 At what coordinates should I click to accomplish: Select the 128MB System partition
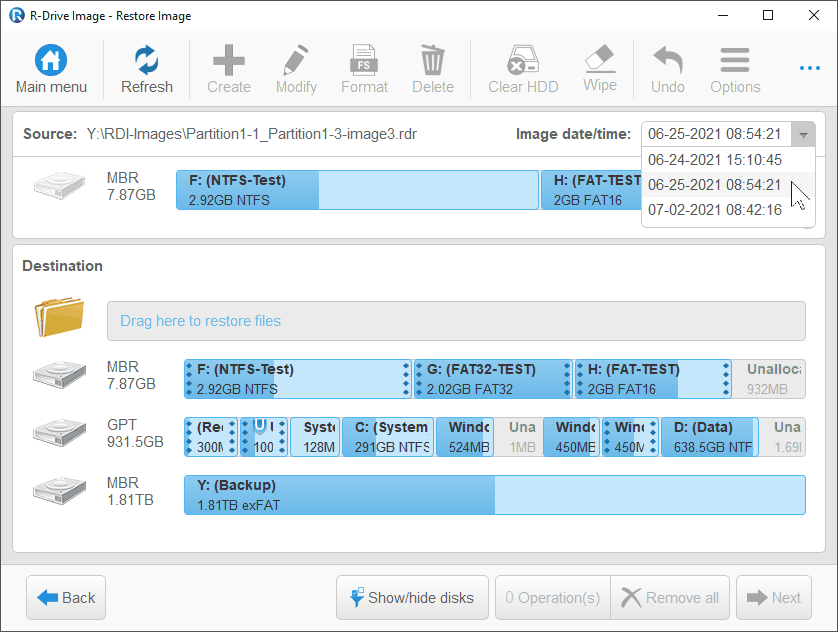(x=315, y=437)
